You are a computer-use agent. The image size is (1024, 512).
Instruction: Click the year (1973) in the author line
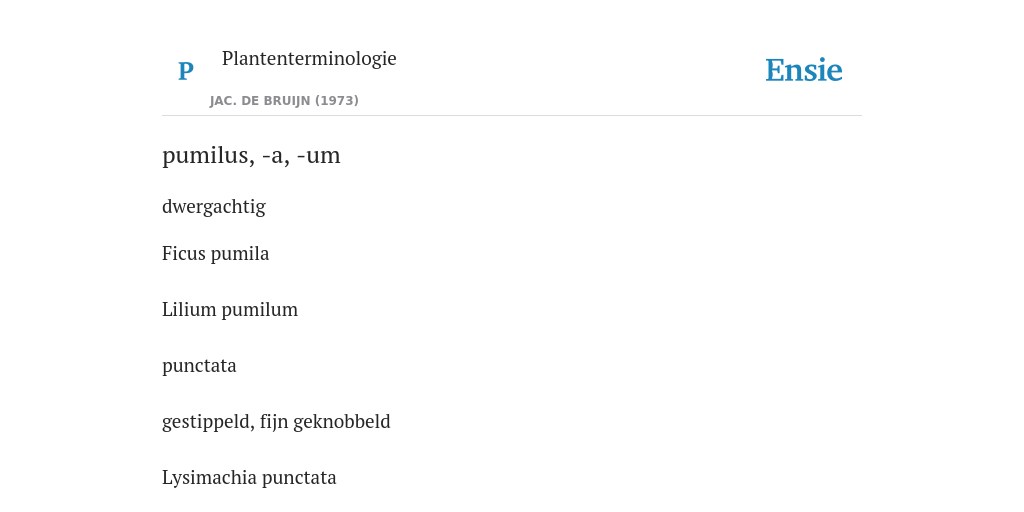click(x=337, y=101)
